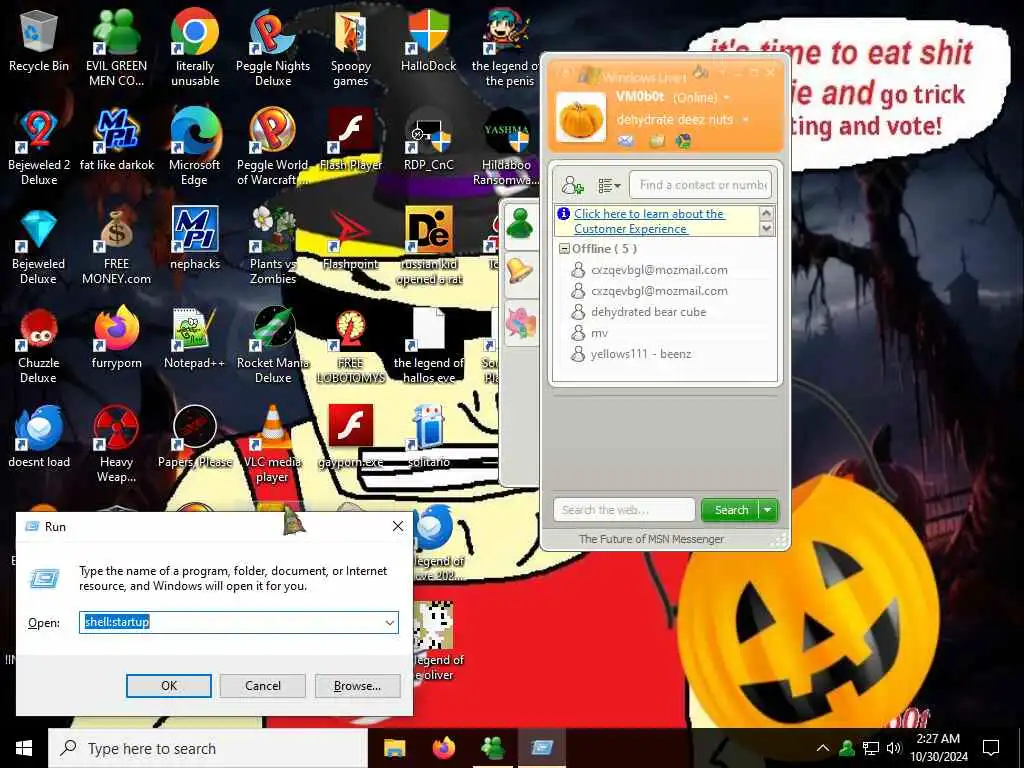Image resolution: width=1024 pixels, height=768 pixels.
Task: Open the 'doesnt load' Thunderbird shortcut
Action: coord(39,438)
